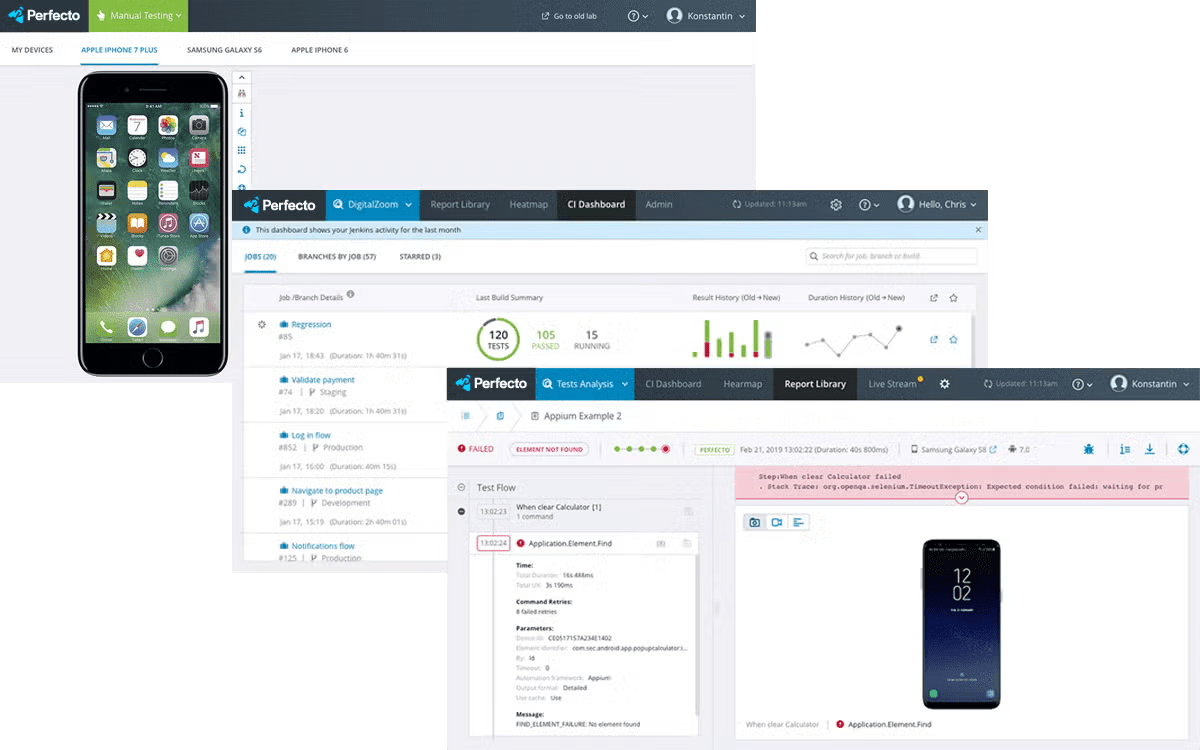Screen dimensions: 1200x750
Task: Open the Validate payment job link
Action: click(x=323, y=380)
